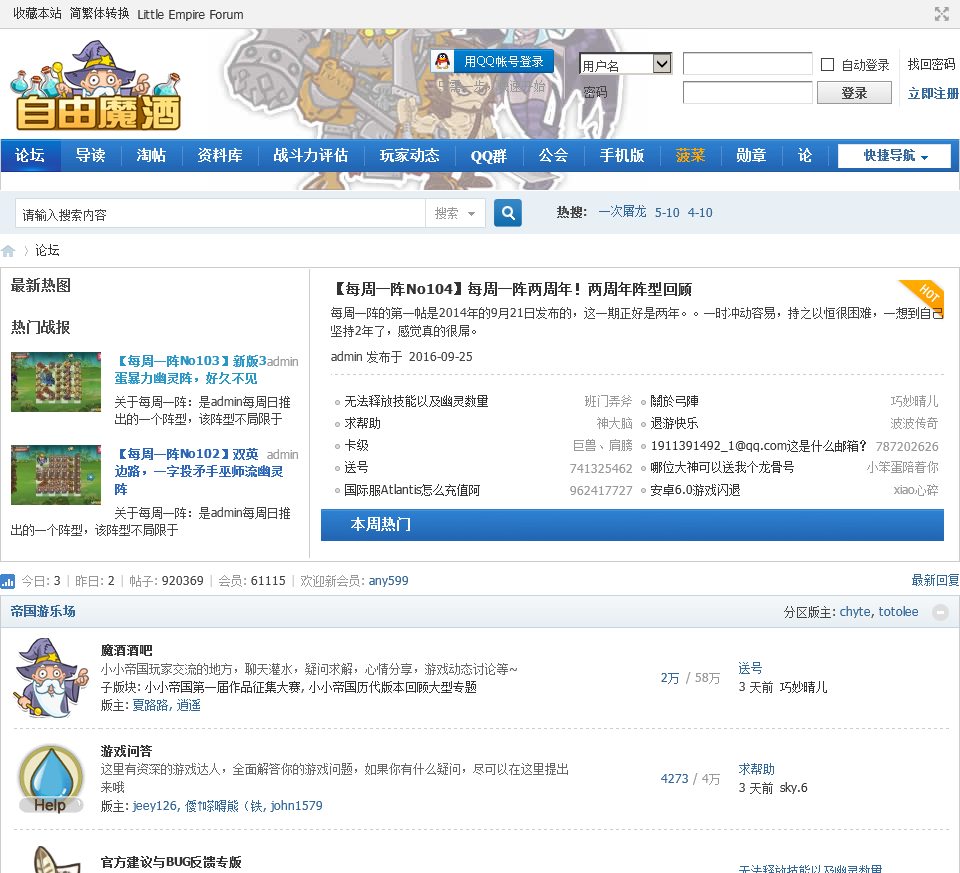This screenshot has width=960, height=873.
Task: Open the 搜索 type dropdown
Action: tap(455, 213)
